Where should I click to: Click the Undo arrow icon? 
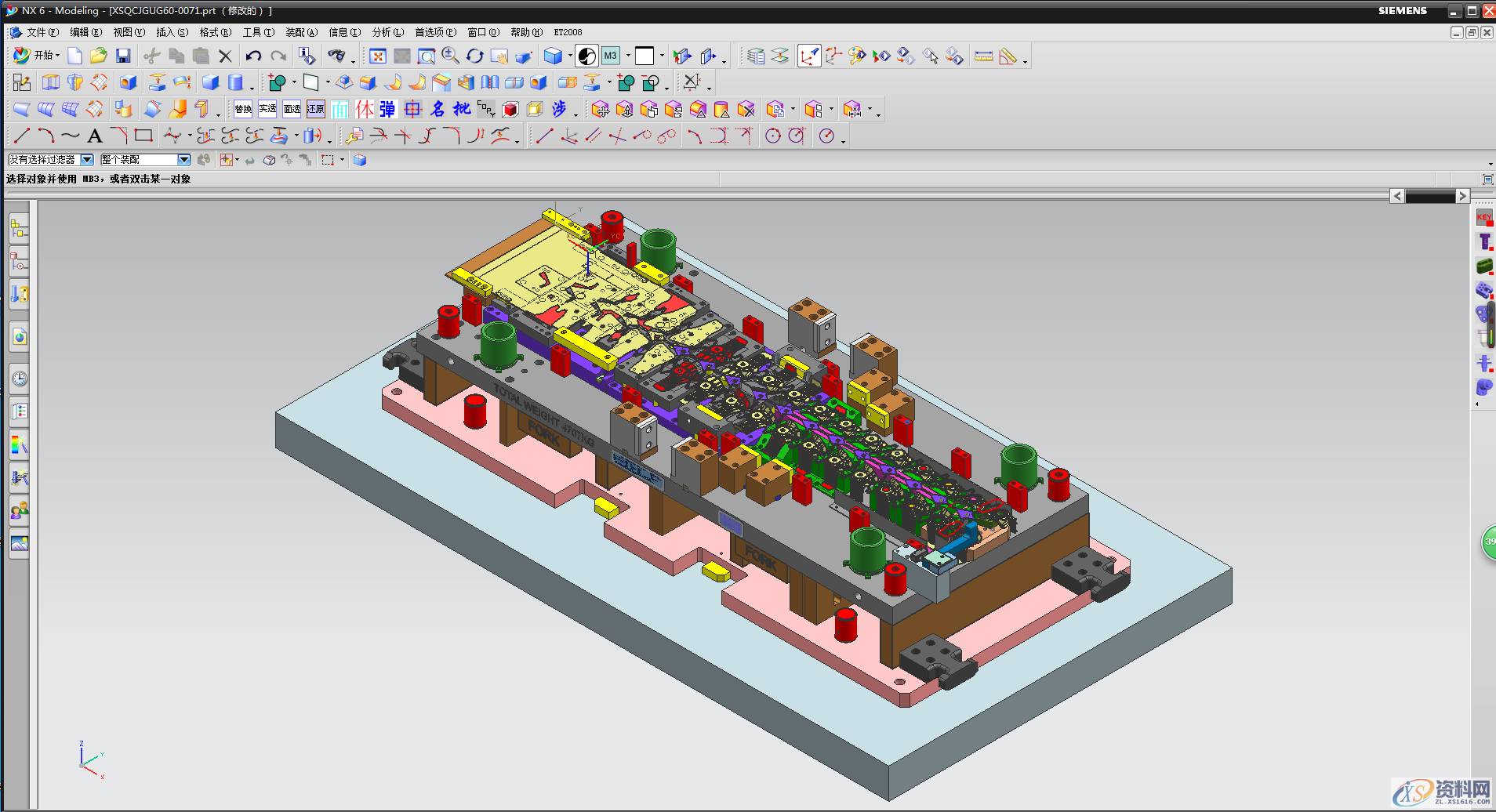pyautogui.click(x=252, y=56)
